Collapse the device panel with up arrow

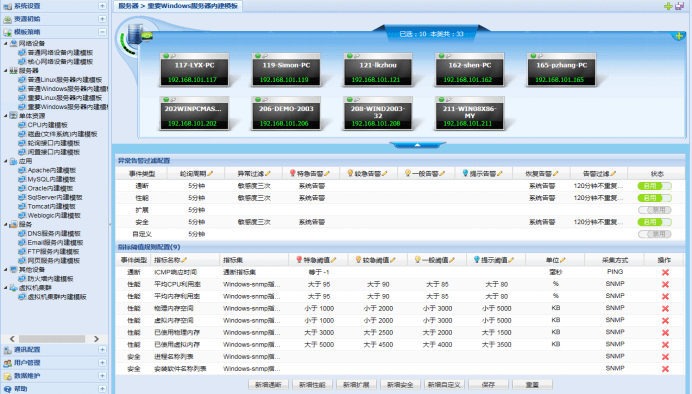(x=417, y=145)
